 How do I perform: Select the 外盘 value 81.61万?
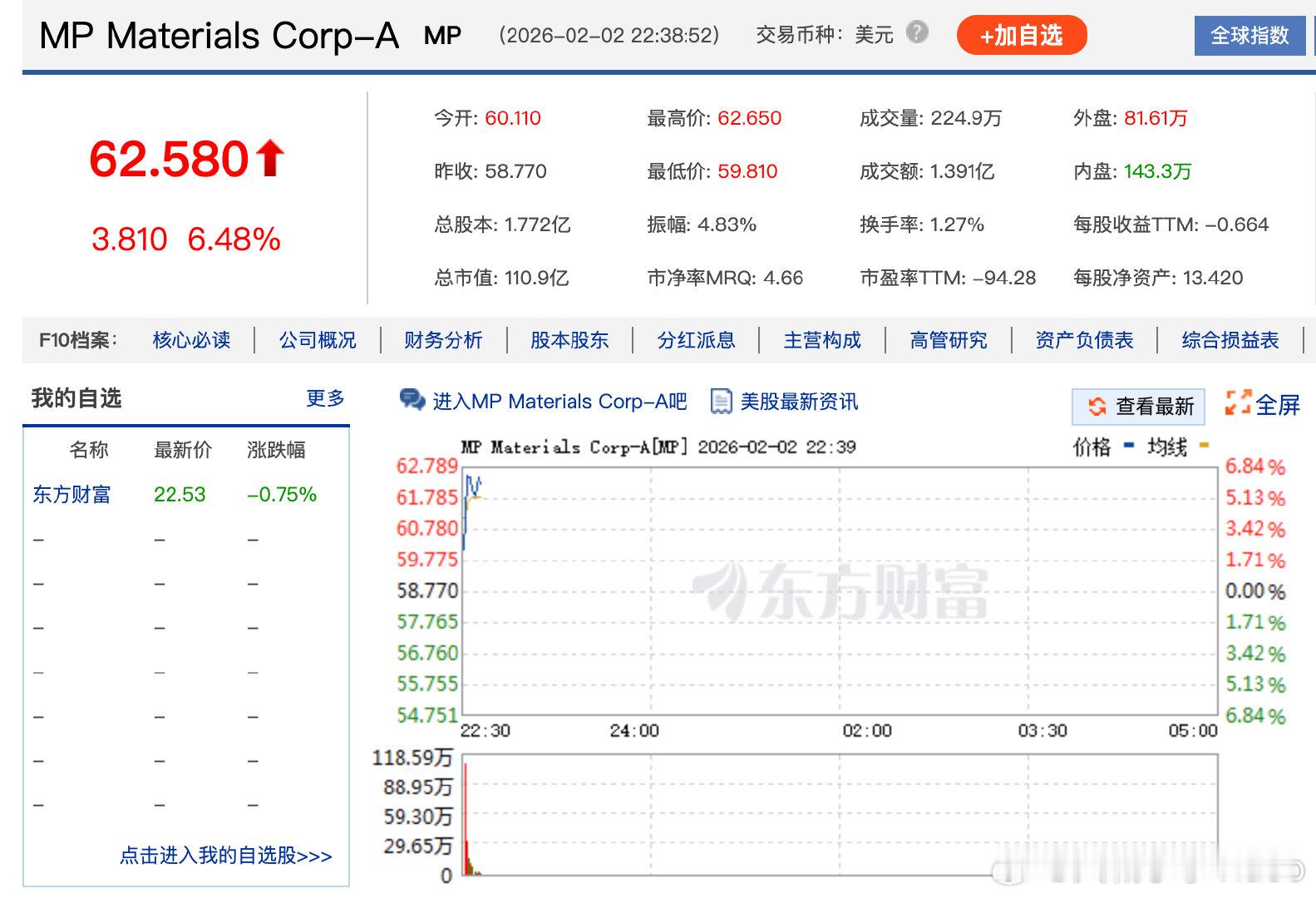pos(1156,118)
